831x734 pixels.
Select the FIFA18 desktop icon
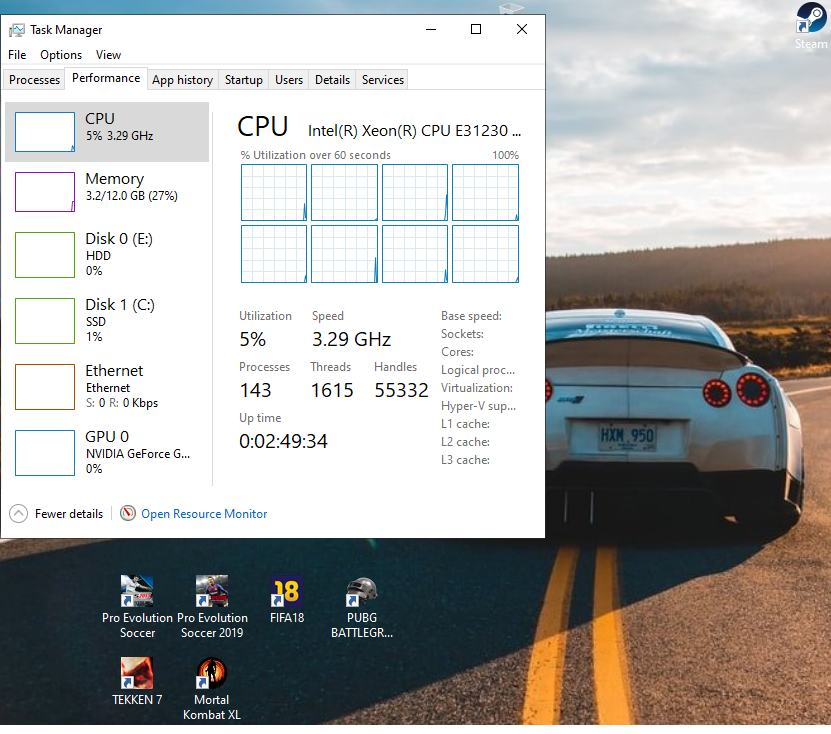286,593
